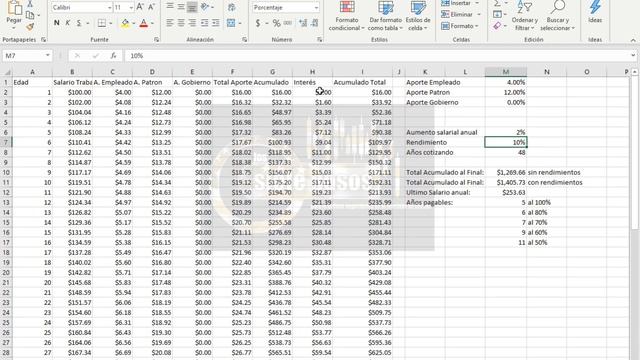Click the Increase Indent icon
The height and width of the screenshot is (360, 640).
[216, 23]
